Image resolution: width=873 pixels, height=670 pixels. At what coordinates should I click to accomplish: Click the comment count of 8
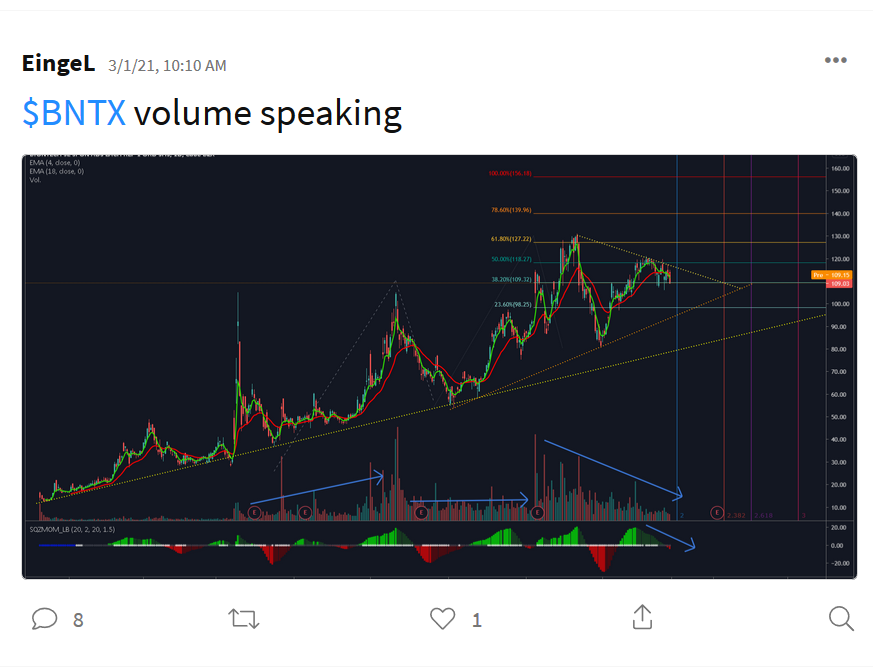tap(78, 620)
